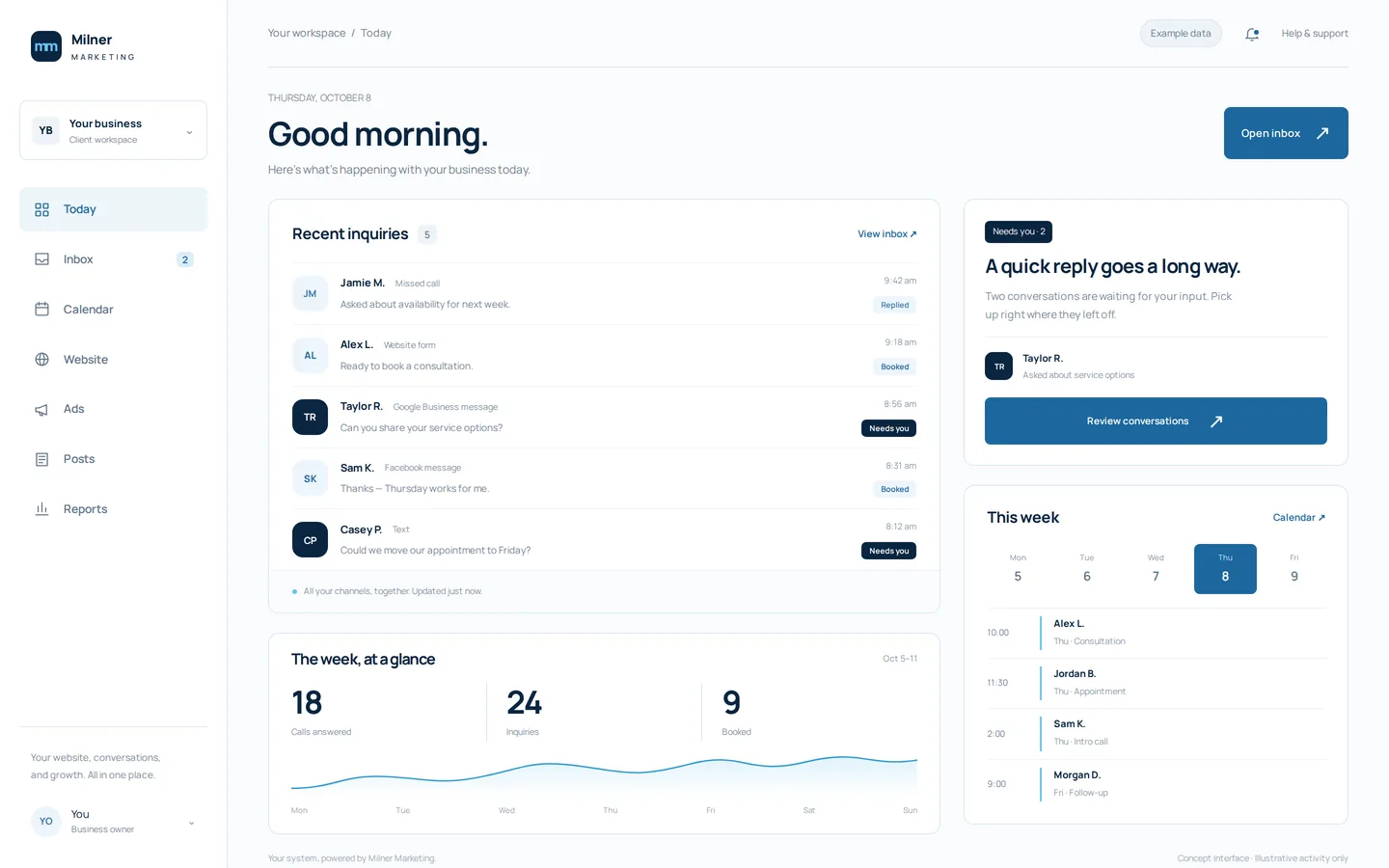This screenshot has width=1389, height=868.
Task: Select Thu 8 in the week strip
Action: (1225, 569)
